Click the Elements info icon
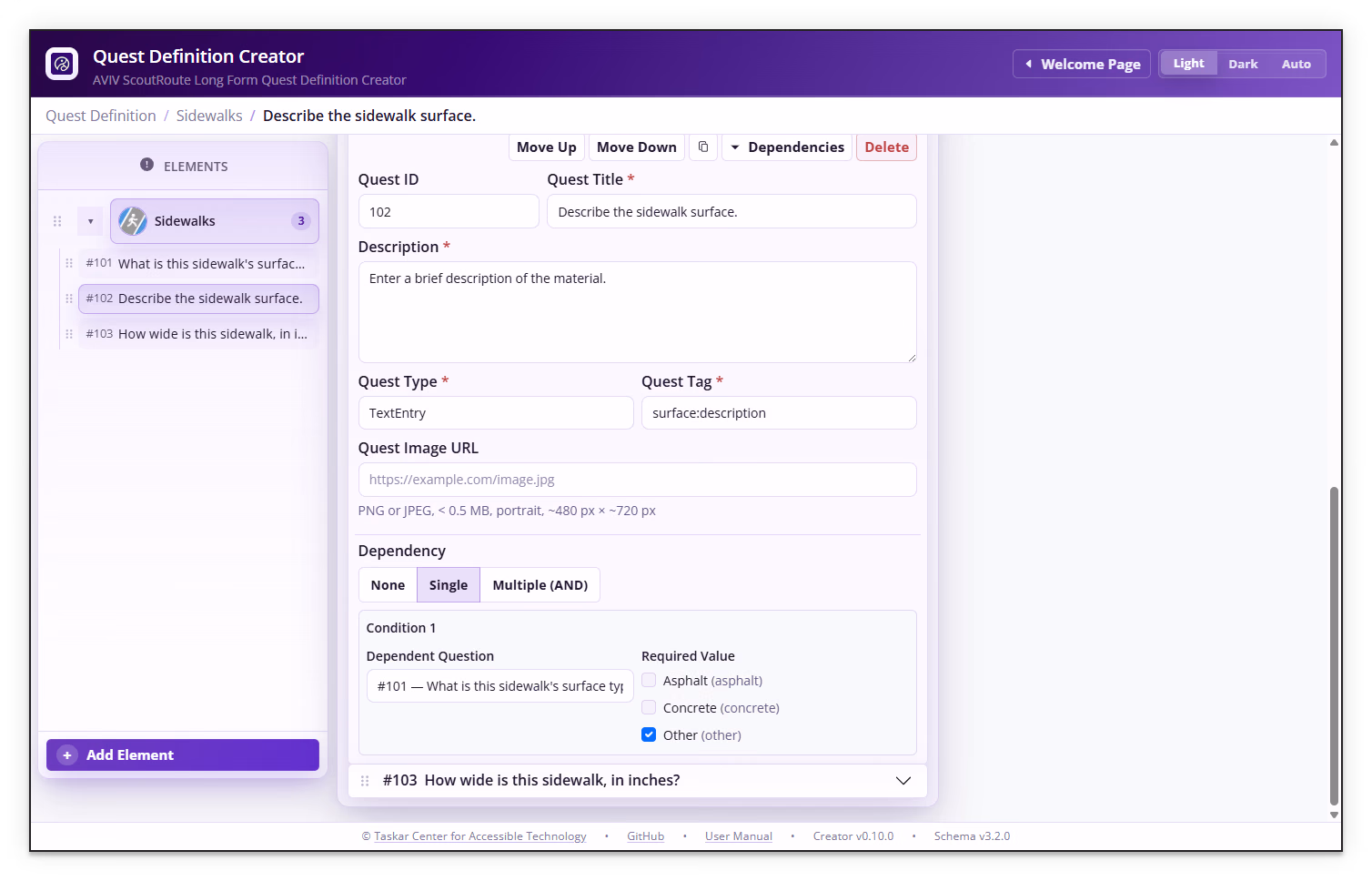The height and width of the screenshot is (881, 1372). pos(146,165)
